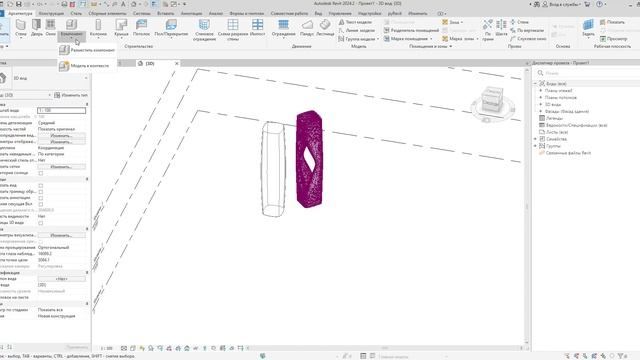
Task: Toggle обрезать аннотации (annotation crop) checkbox
Action: point(41,198)
